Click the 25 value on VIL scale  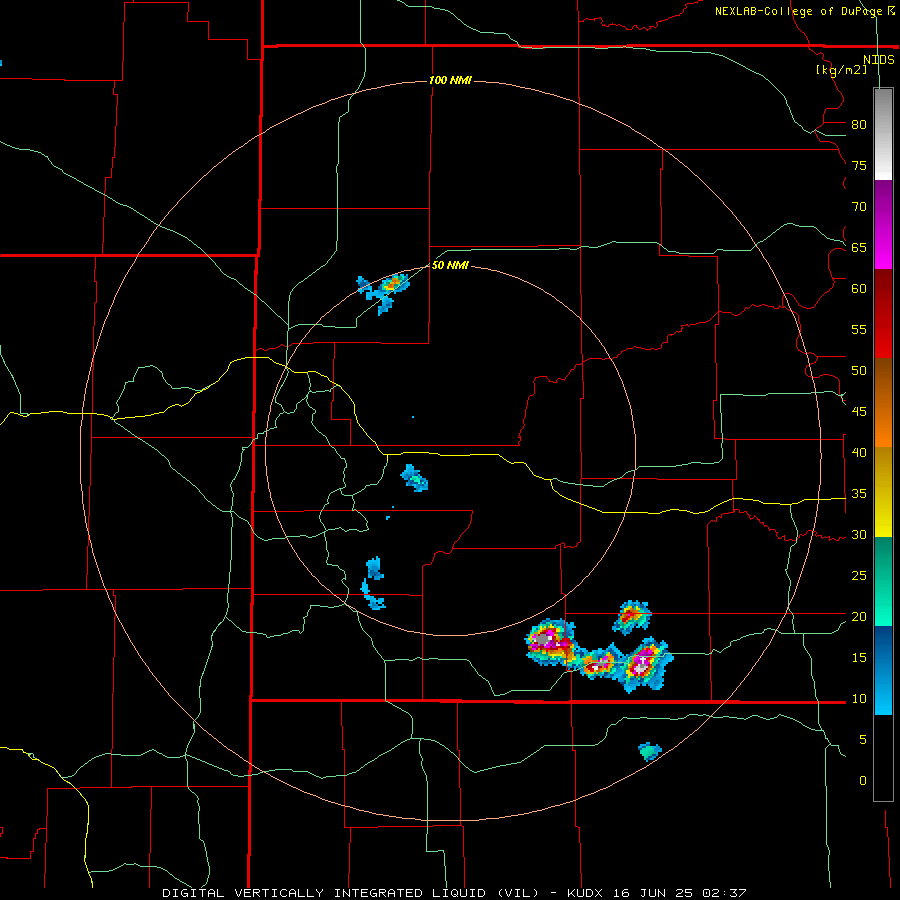click(859, 576)
